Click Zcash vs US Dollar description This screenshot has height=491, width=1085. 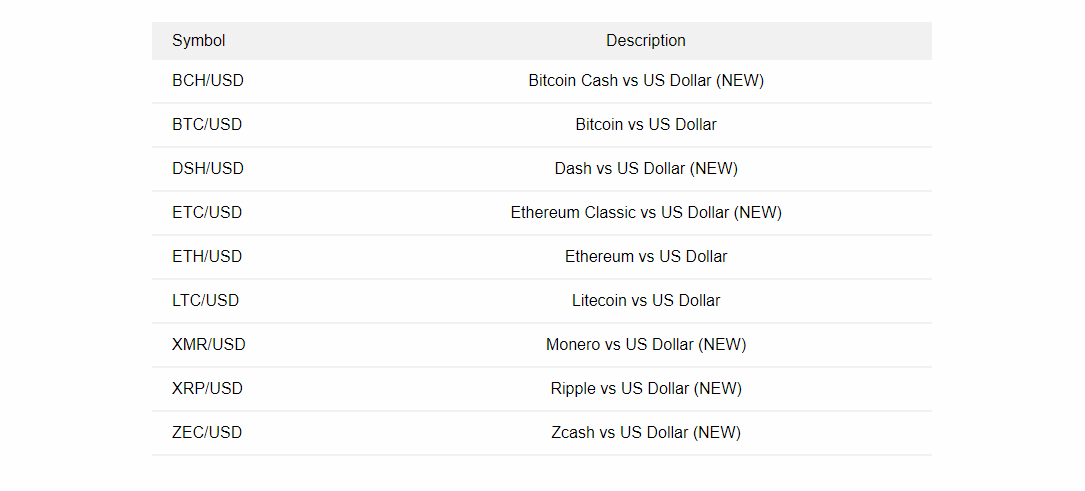646,433
